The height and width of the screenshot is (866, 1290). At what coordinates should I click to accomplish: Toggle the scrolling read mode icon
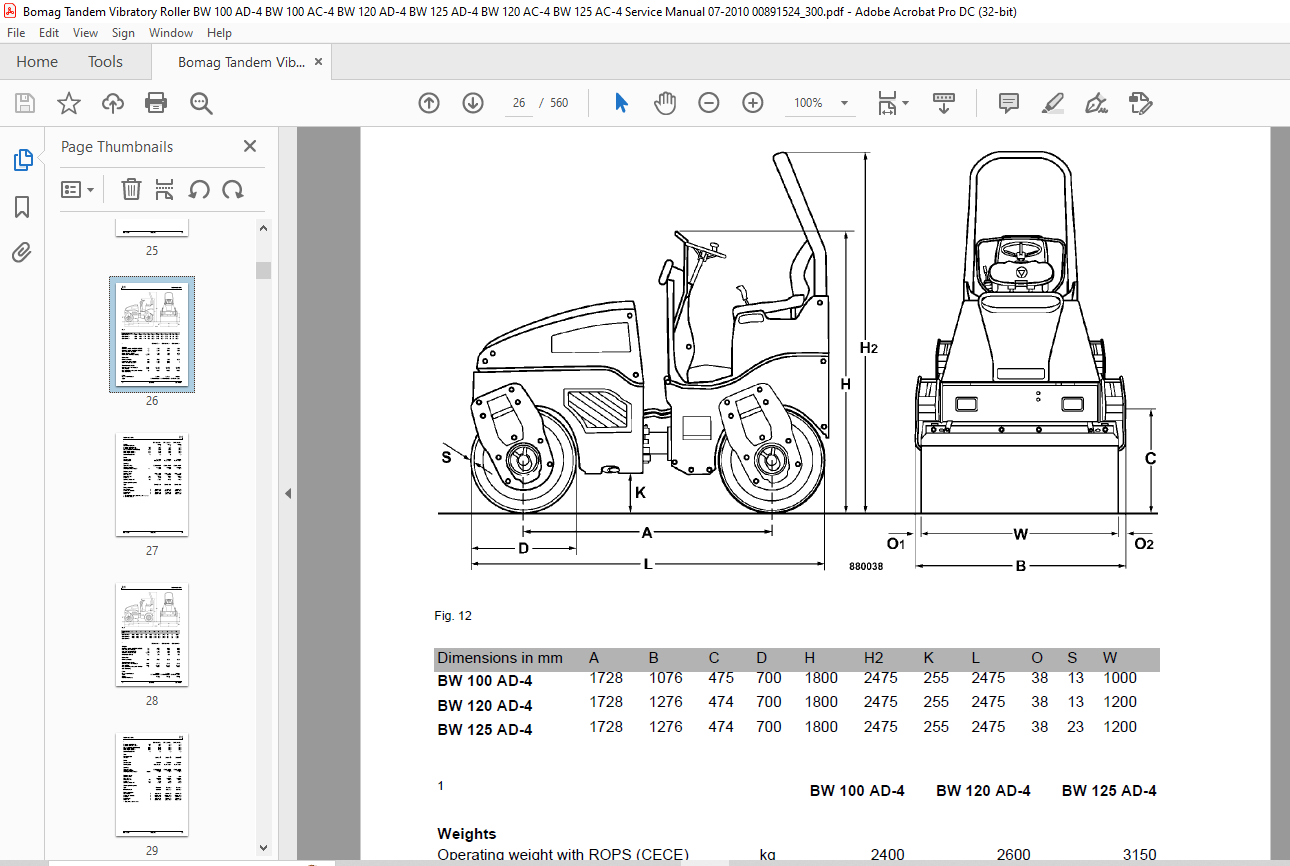(944, 103)
